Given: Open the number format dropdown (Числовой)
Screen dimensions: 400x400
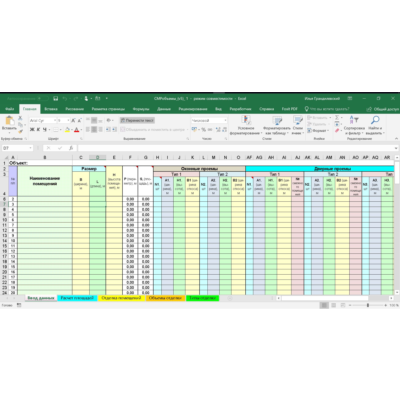Looking at the screenshot, I should [x=209, y=120].
